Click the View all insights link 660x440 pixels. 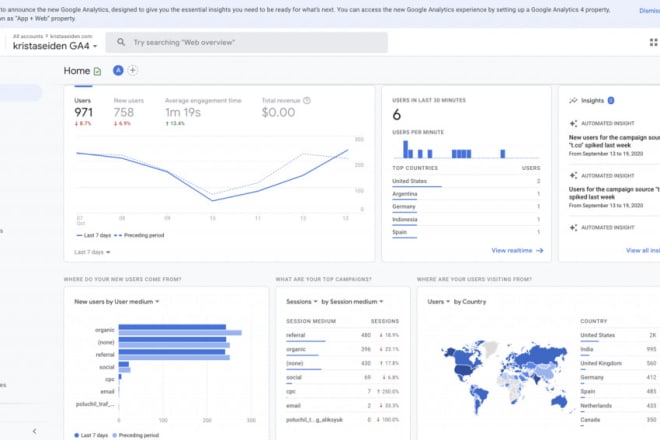[x=643, y=251]
